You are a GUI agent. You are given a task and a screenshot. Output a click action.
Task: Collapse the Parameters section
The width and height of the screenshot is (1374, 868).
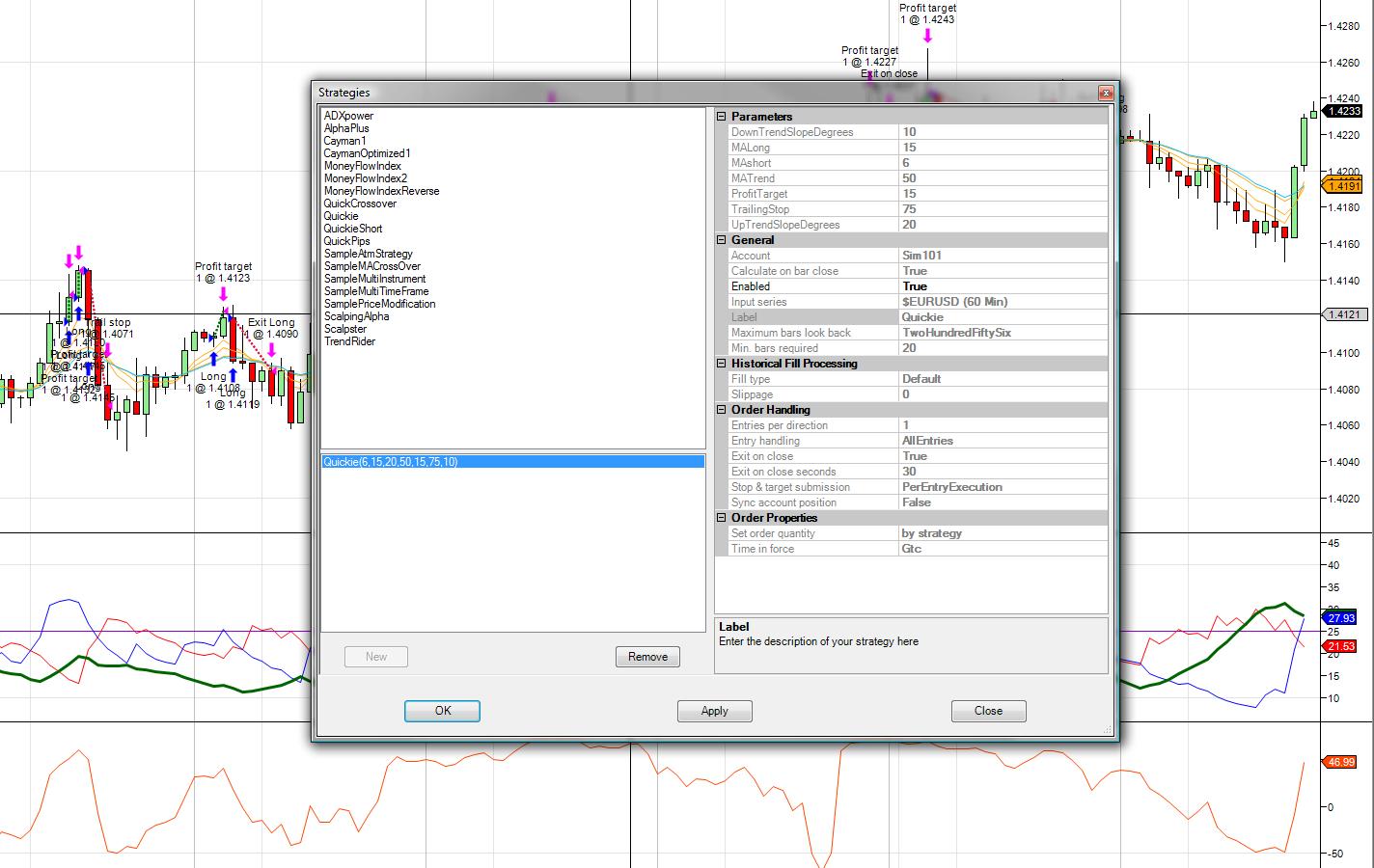pos(721,117)
